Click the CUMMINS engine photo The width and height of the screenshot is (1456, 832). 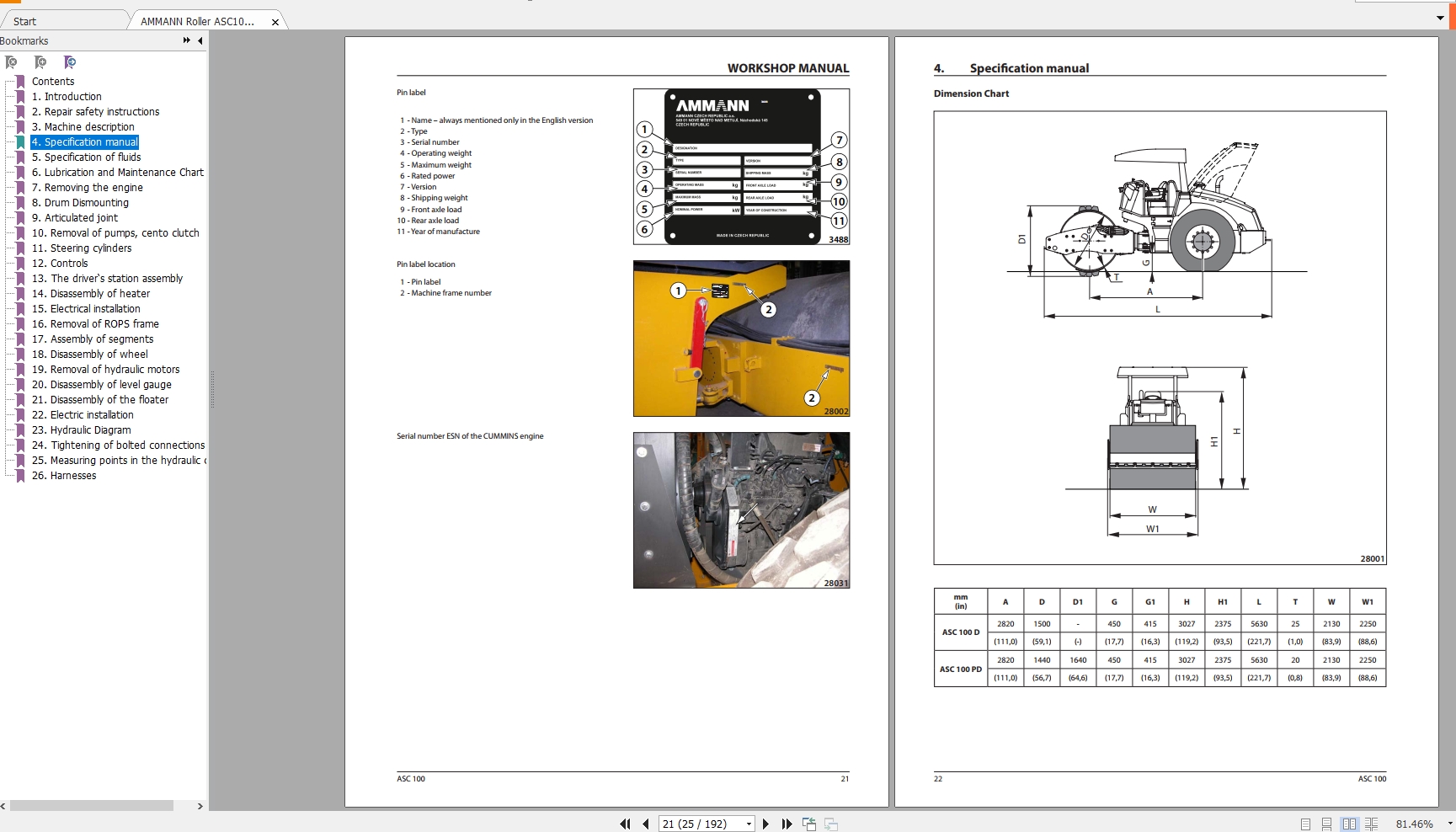pos(741,510)
